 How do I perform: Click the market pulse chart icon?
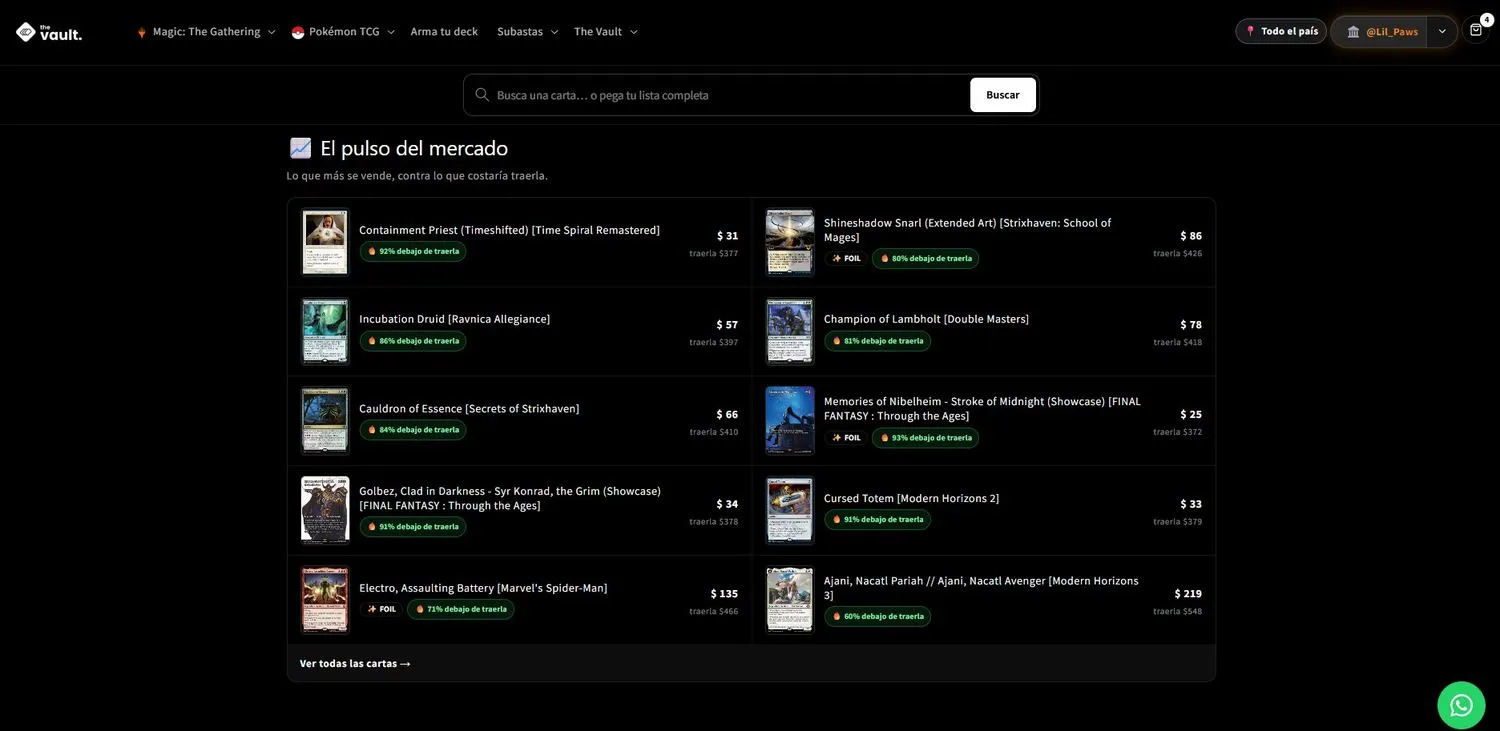click(x=300, y=148)
